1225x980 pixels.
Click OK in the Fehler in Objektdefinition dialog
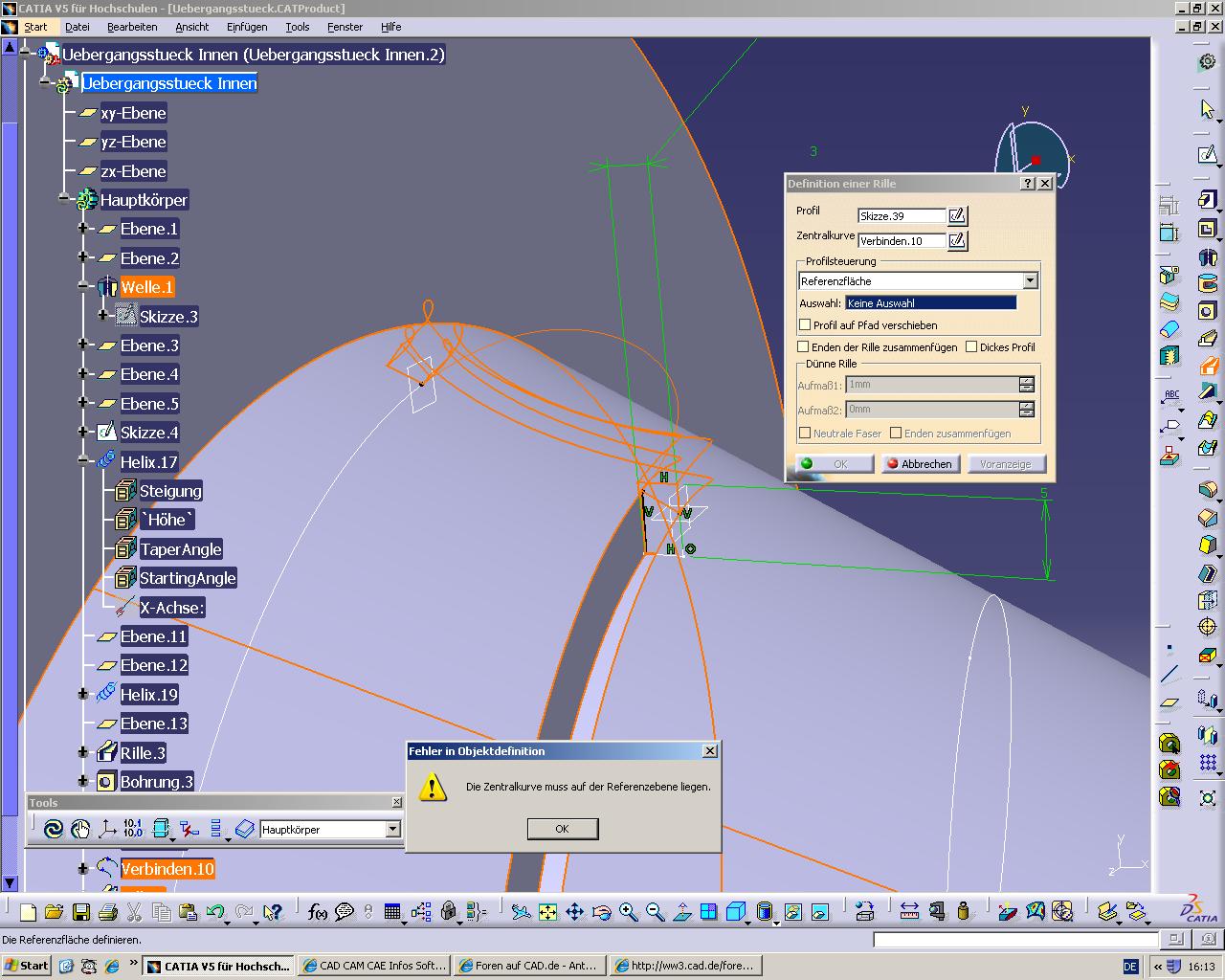(x=563, y=829)
